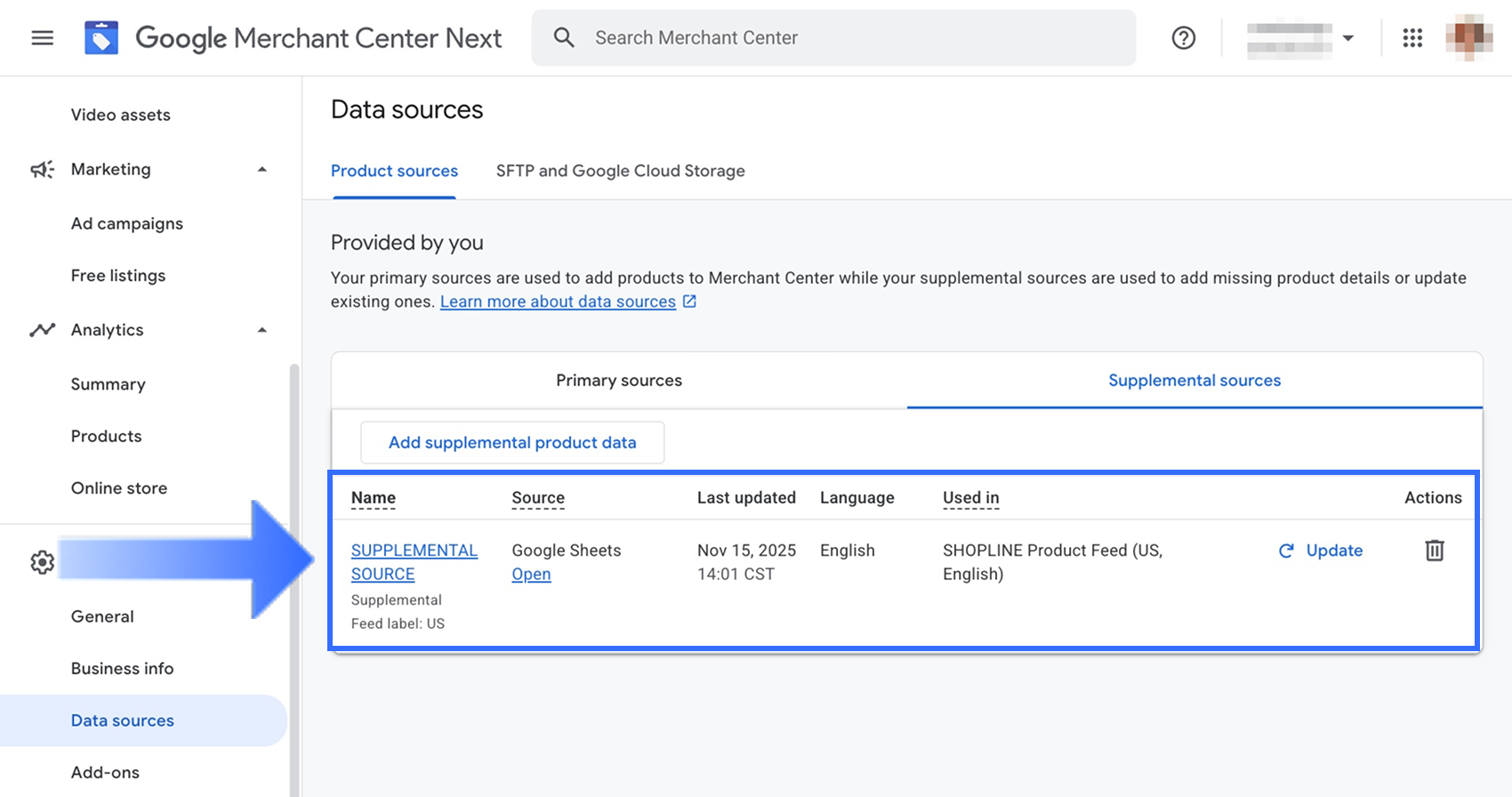
Task: Open the Google apps grid
Action: pos(1412,38)
